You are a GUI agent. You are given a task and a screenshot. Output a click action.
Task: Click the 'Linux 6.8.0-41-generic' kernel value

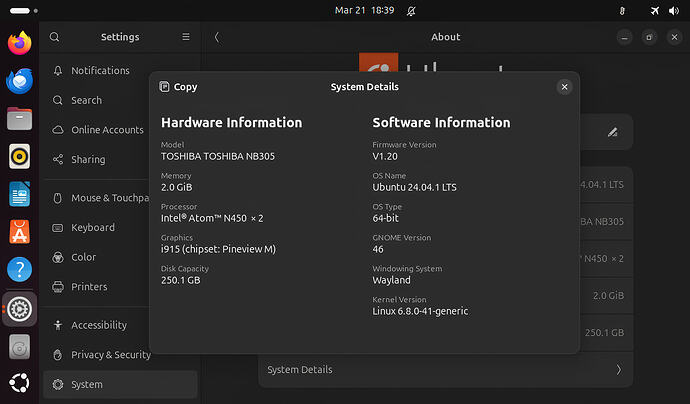420,311
